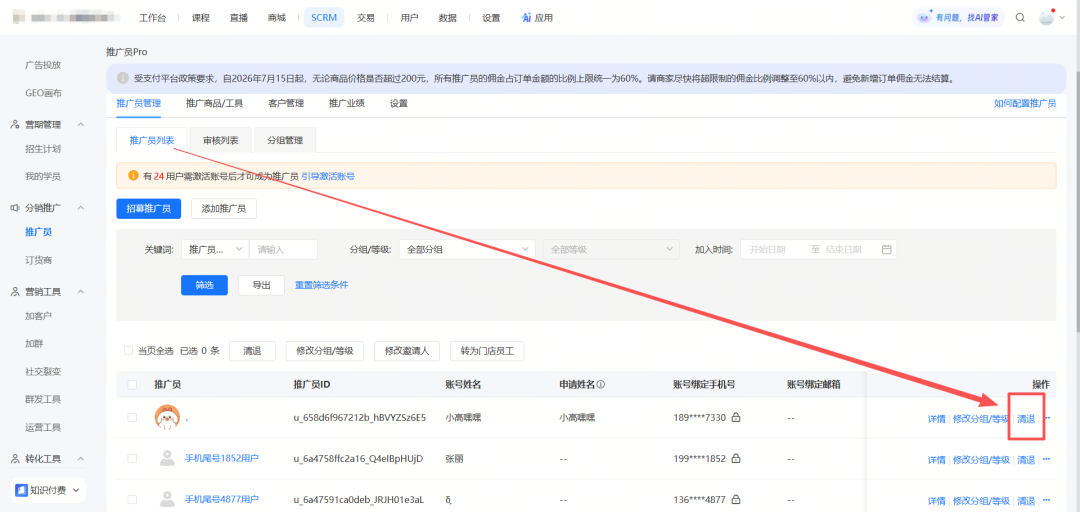Screen dimensions: 1080x512
Task: Expand the dropdown arrow beside user avatar
Action: click(1062, 18)
